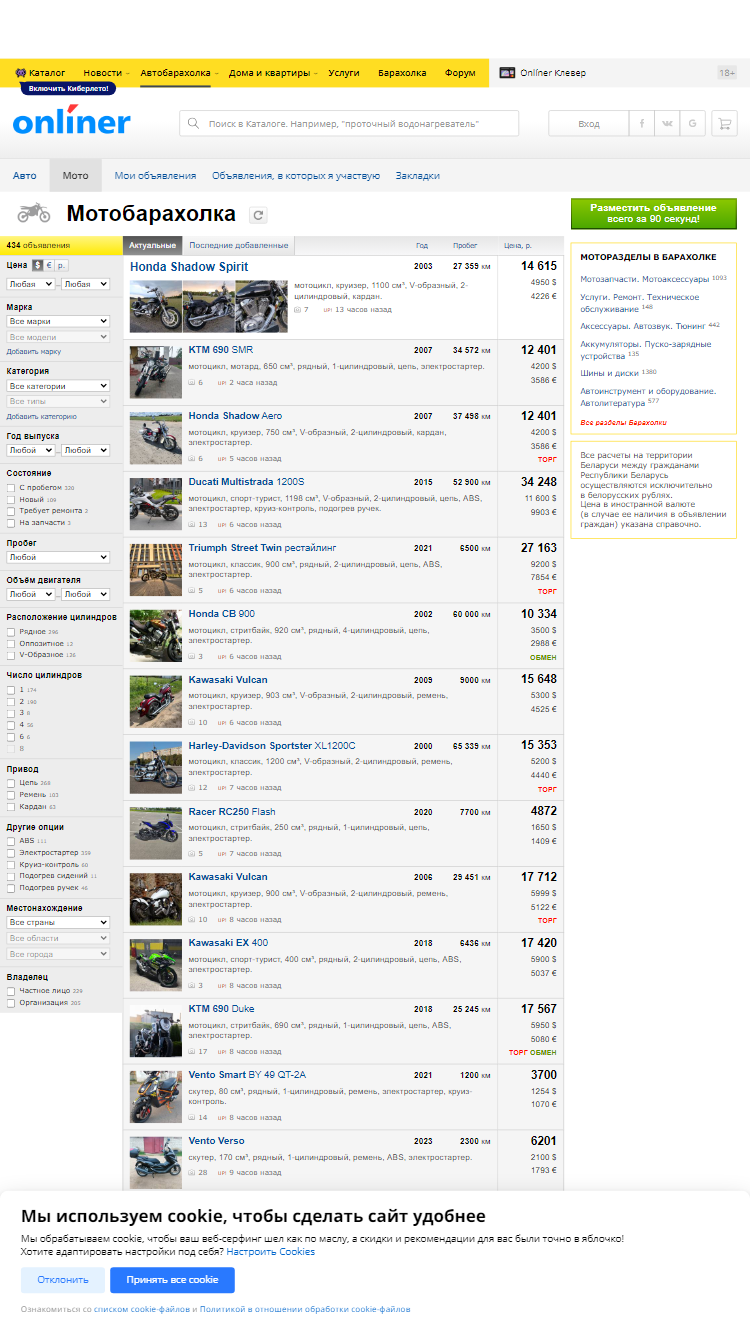
Task: Click Включить Киберлето banner button
Action: coord(68,88)
